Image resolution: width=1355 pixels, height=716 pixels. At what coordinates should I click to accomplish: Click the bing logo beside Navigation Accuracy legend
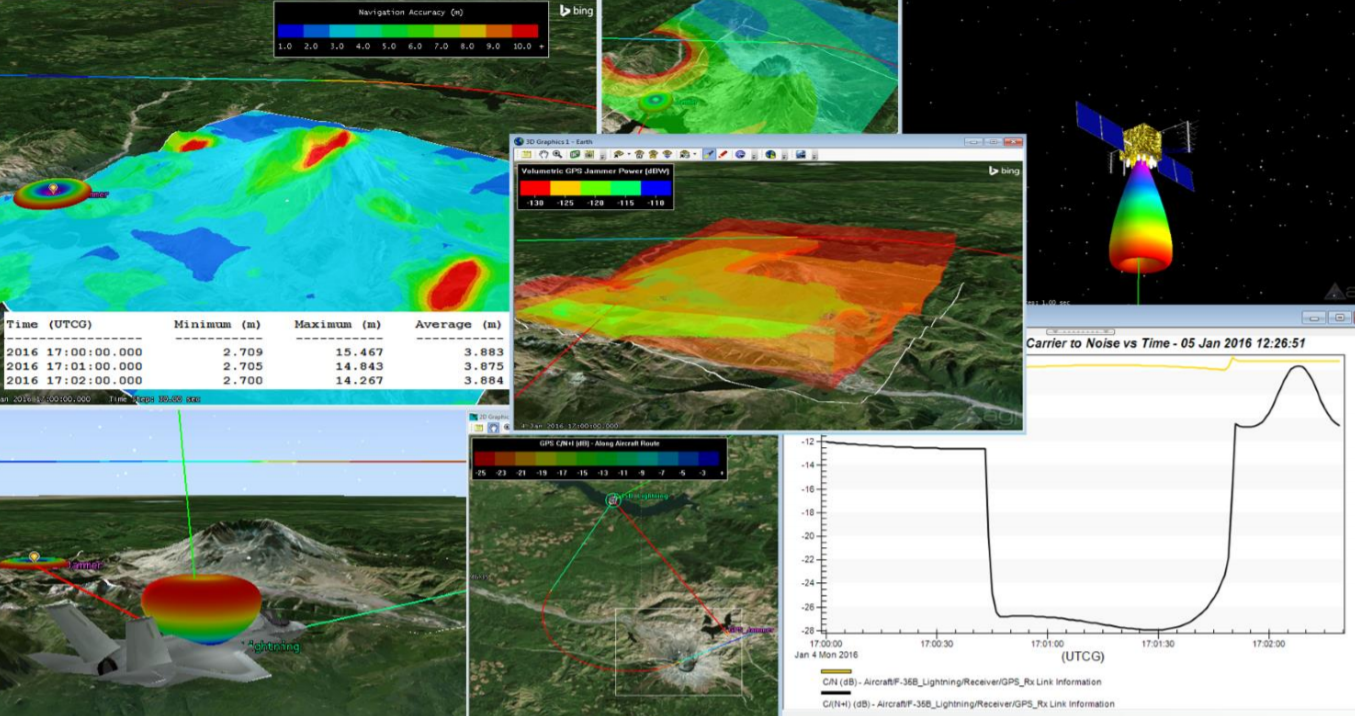[x=578, y=10]
